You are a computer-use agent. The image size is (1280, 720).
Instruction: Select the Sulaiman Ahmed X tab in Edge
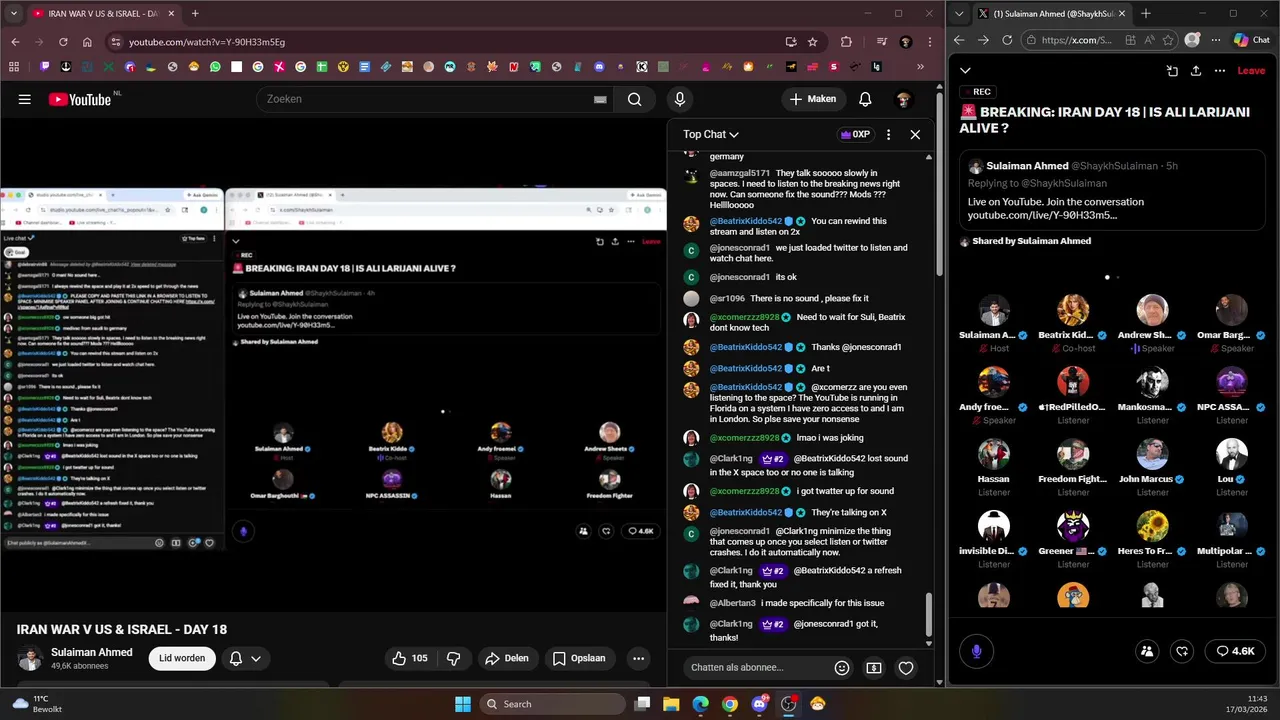pos(1051,13)
